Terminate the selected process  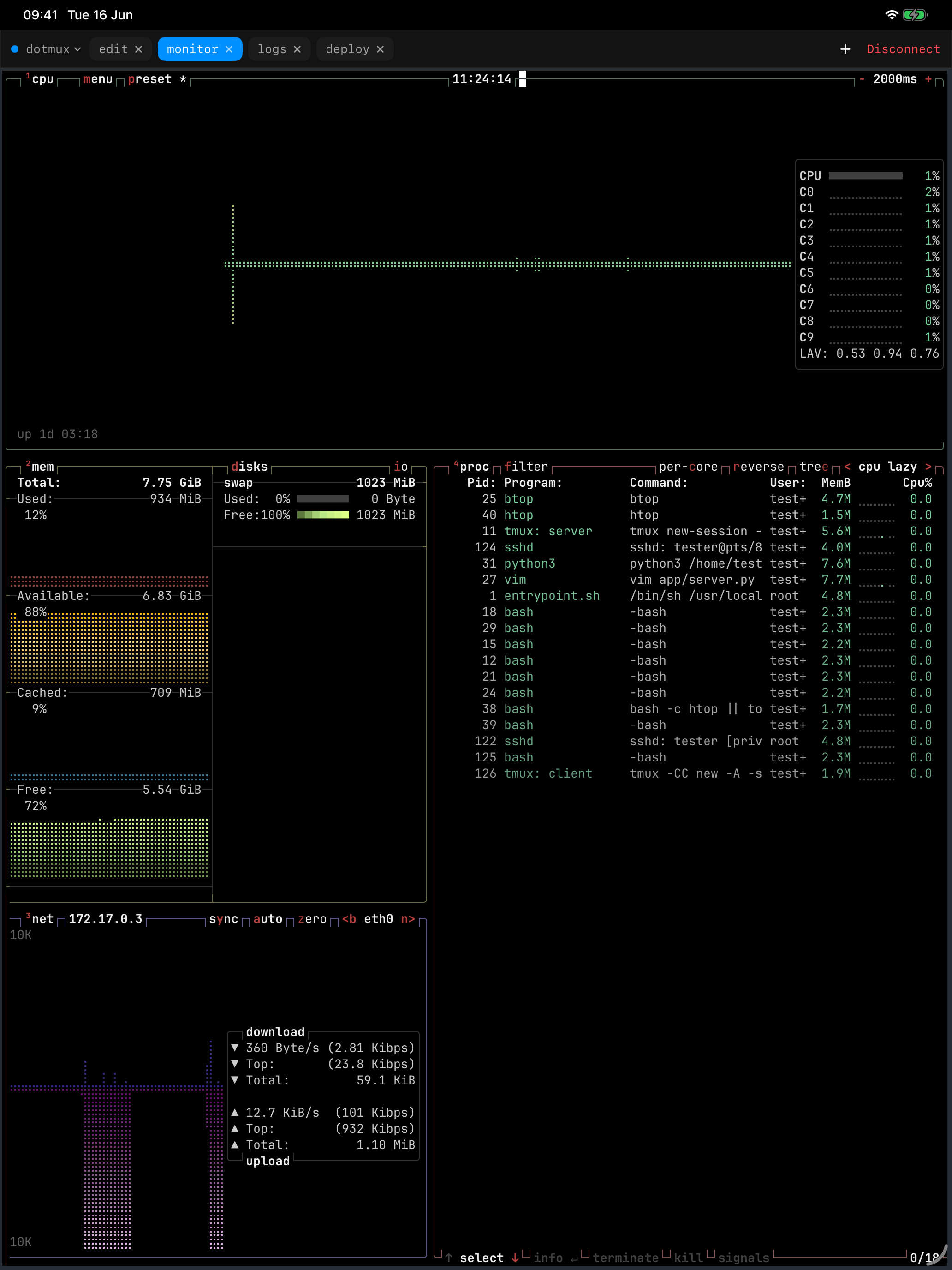pyautogui.click(x=625, y=1258)
